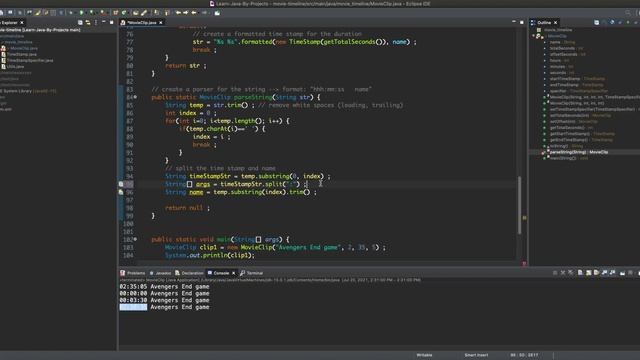Click the green Run button in toolbar
The height and width of the screenshot is (360, 640).
(82, 13)
